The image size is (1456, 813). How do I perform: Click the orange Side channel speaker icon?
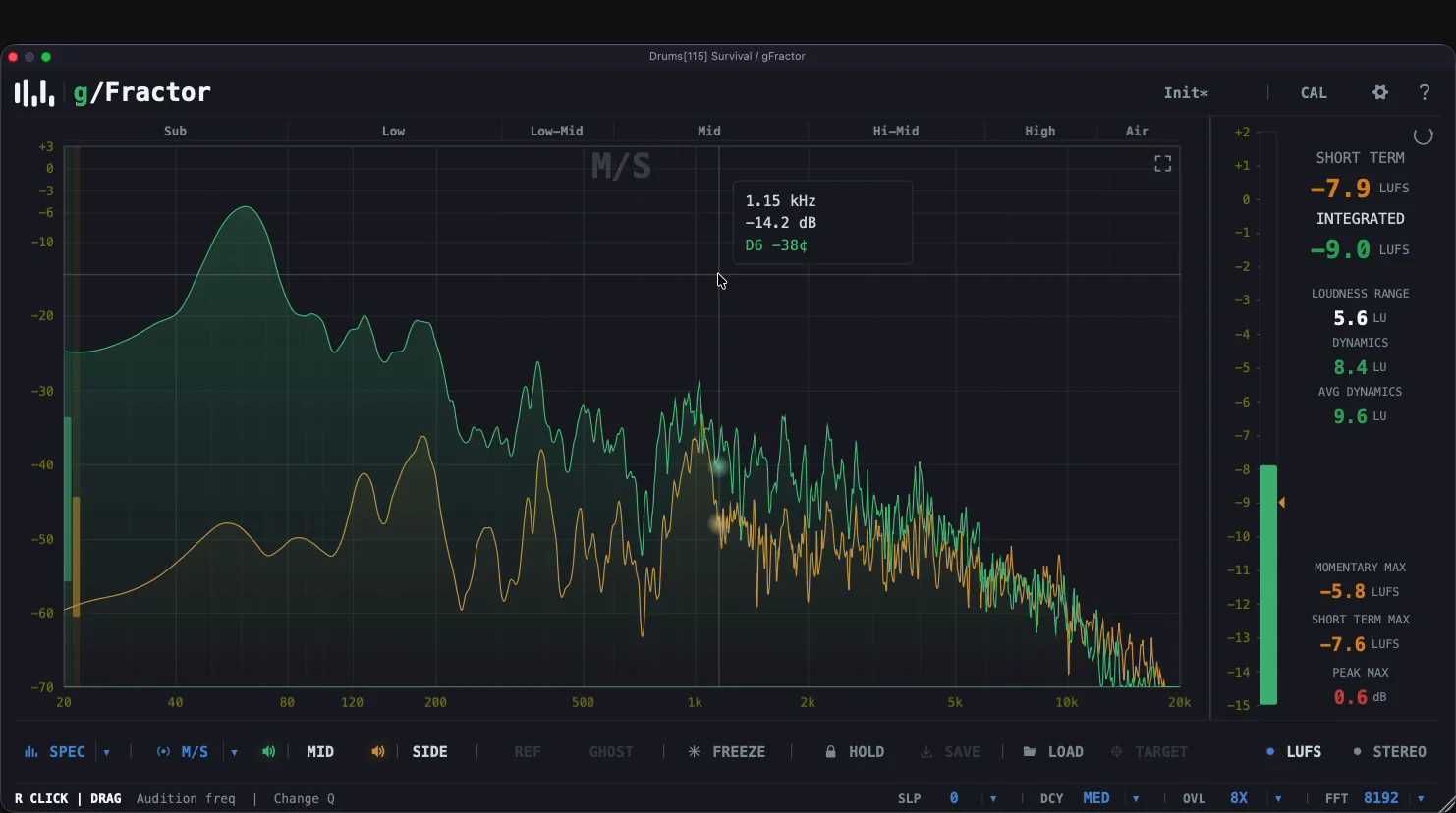click(x=377, y=752)
